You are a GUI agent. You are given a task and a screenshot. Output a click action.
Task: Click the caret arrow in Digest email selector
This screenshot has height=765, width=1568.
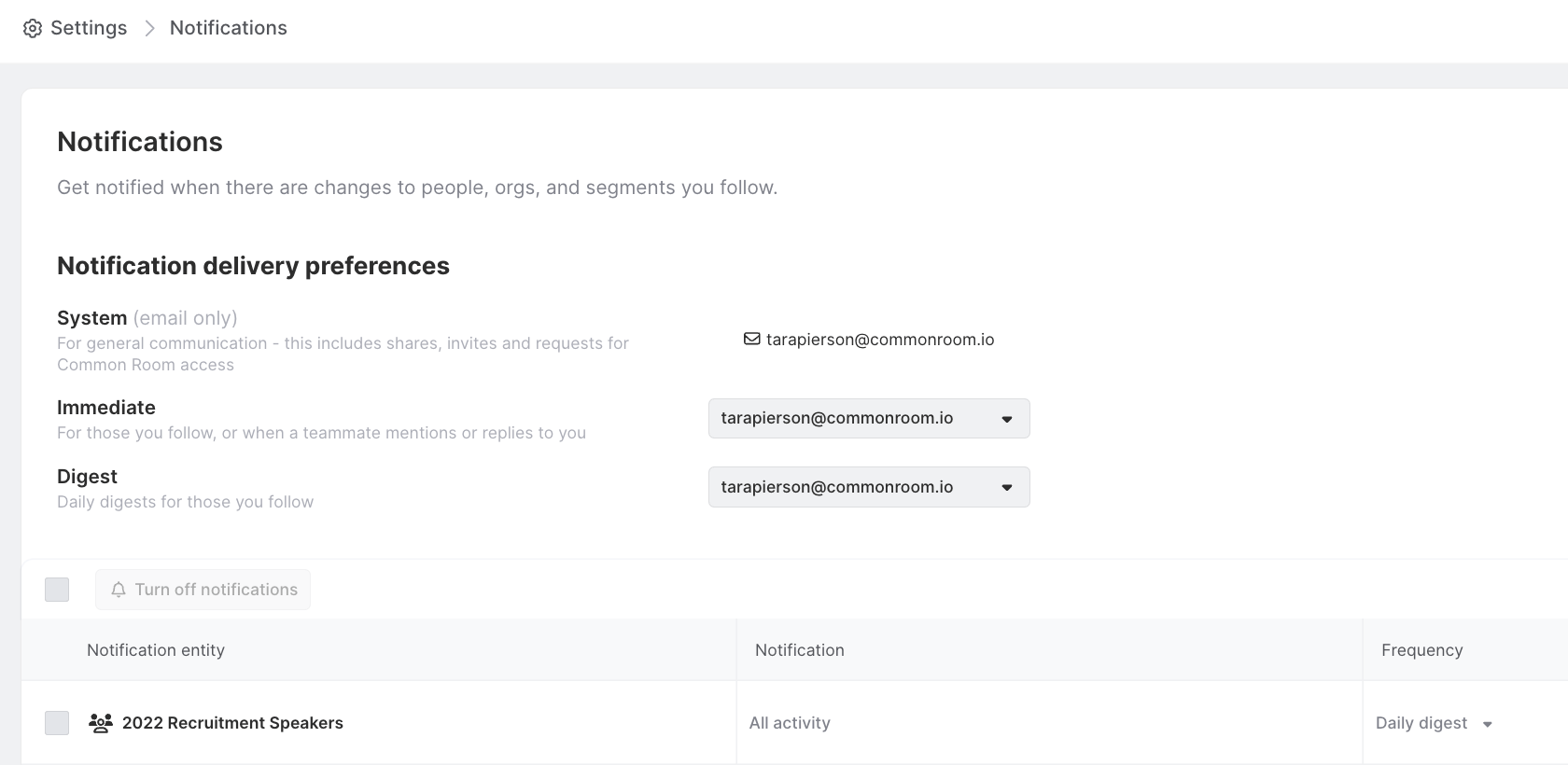pyautogui.click(x=1007, y=487)
